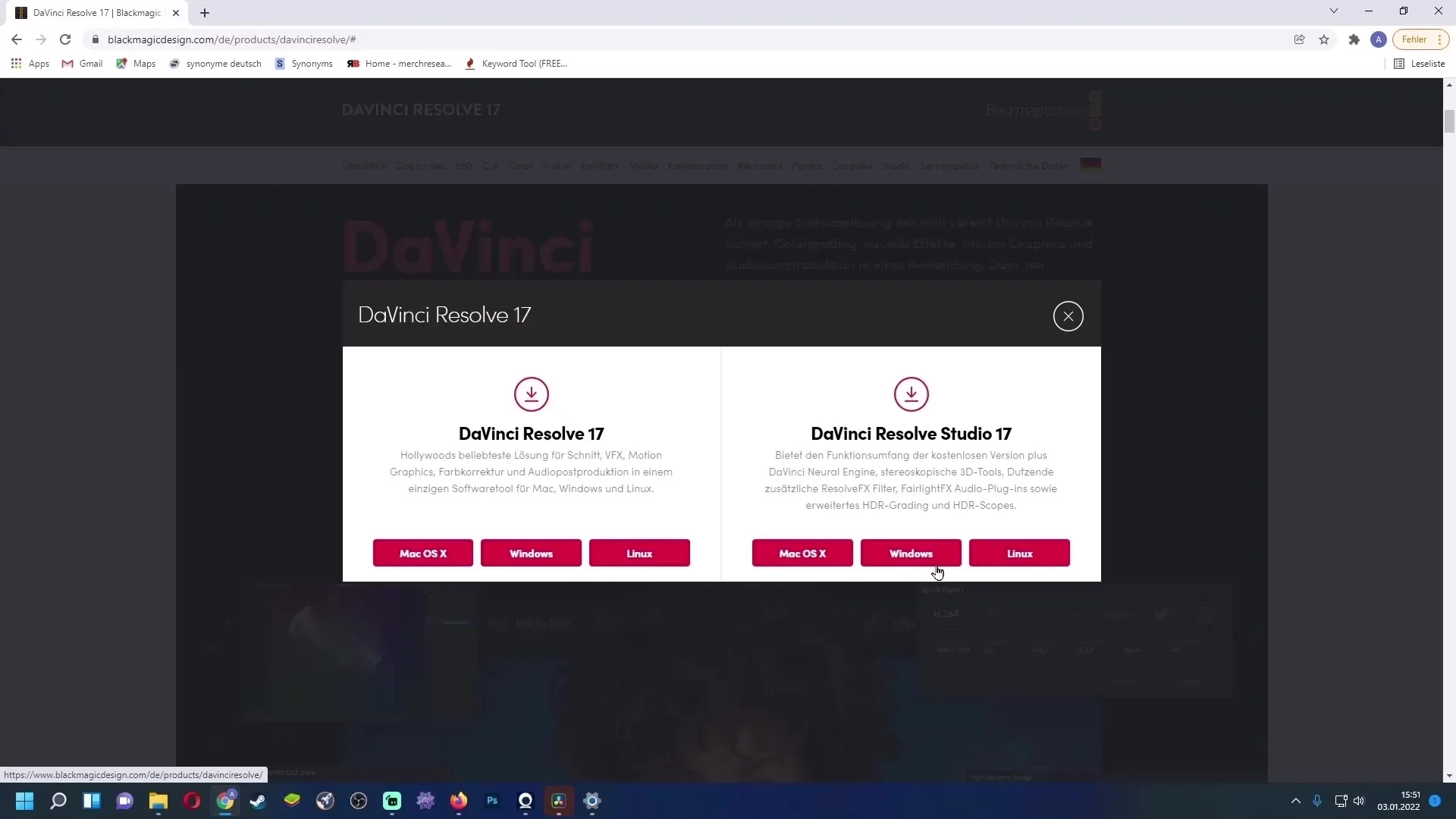Open Gmail from bookmarks bar

tap(90, 63)
